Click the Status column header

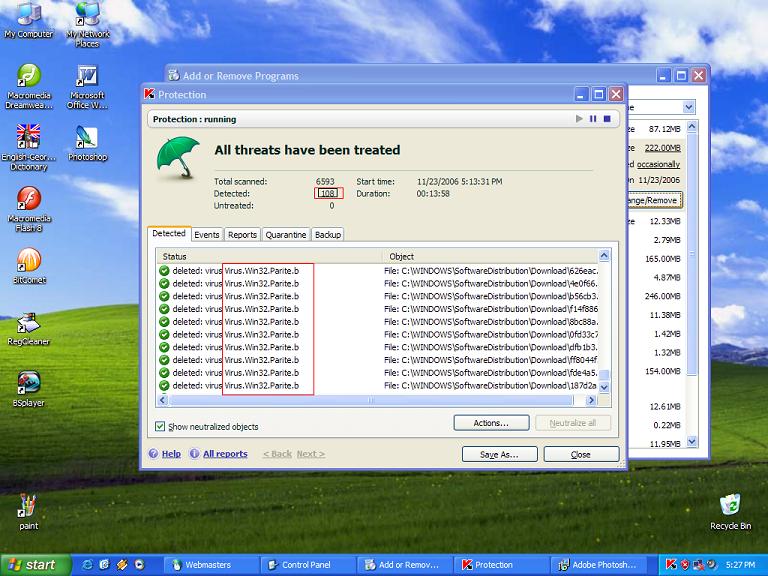click(x=269, y=256)
